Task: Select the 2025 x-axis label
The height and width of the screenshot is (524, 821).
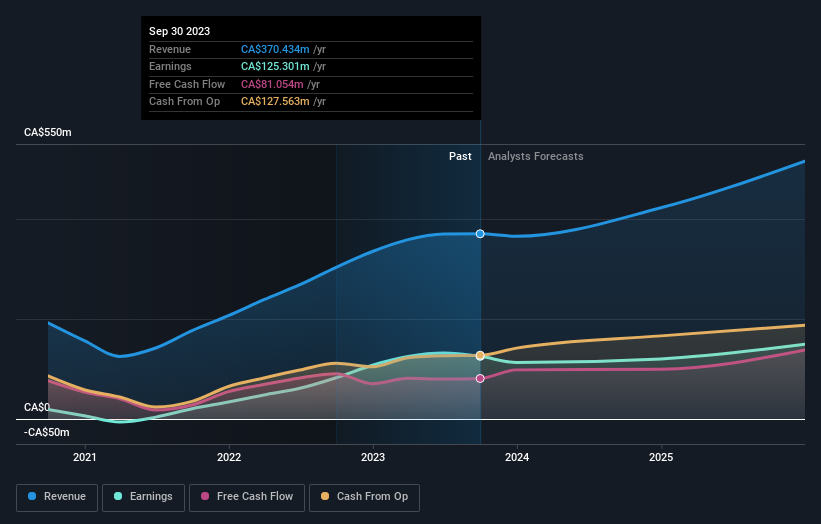Action: 661,457
